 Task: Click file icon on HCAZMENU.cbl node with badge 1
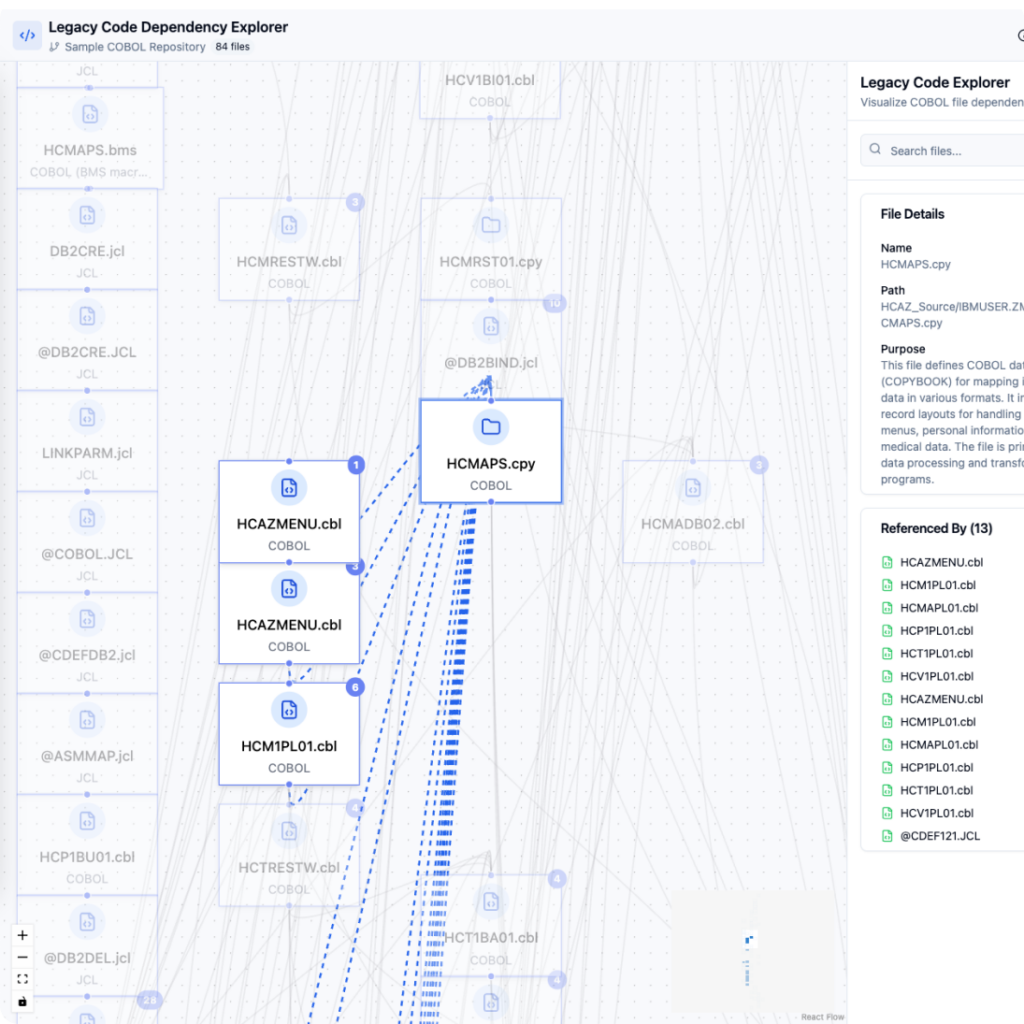pyautogui.click(x=289, y=488)
